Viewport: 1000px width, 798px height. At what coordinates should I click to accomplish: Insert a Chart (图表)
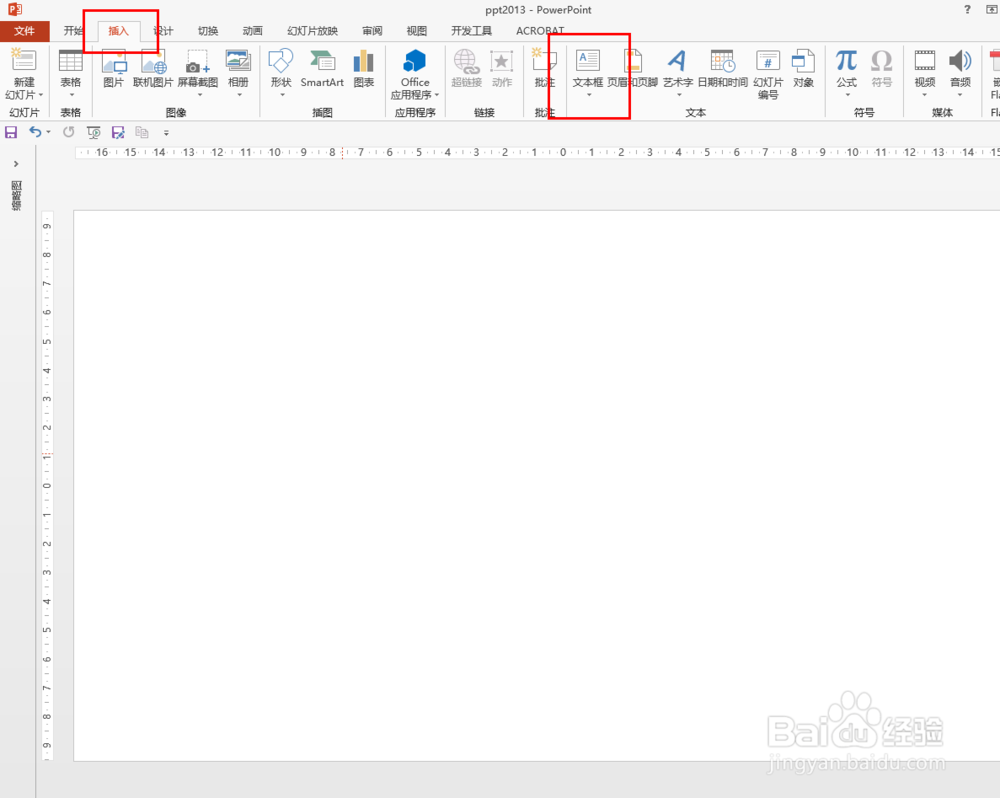point(364,69)
